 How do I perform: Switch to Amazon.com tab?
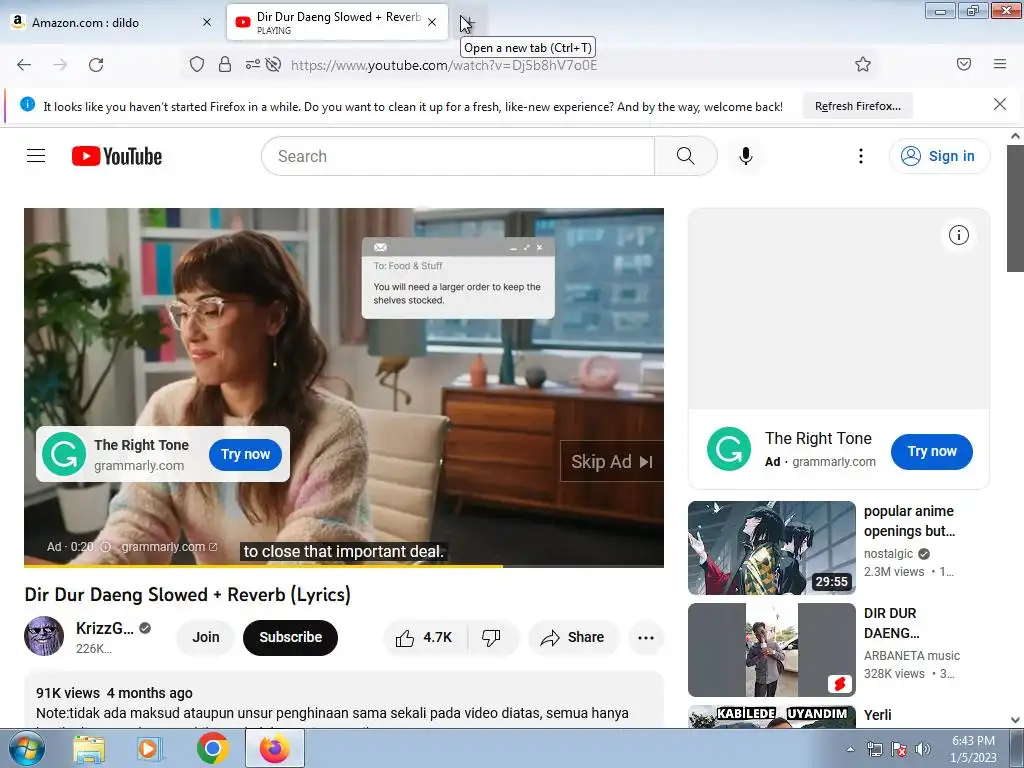[x=111, y=22]
